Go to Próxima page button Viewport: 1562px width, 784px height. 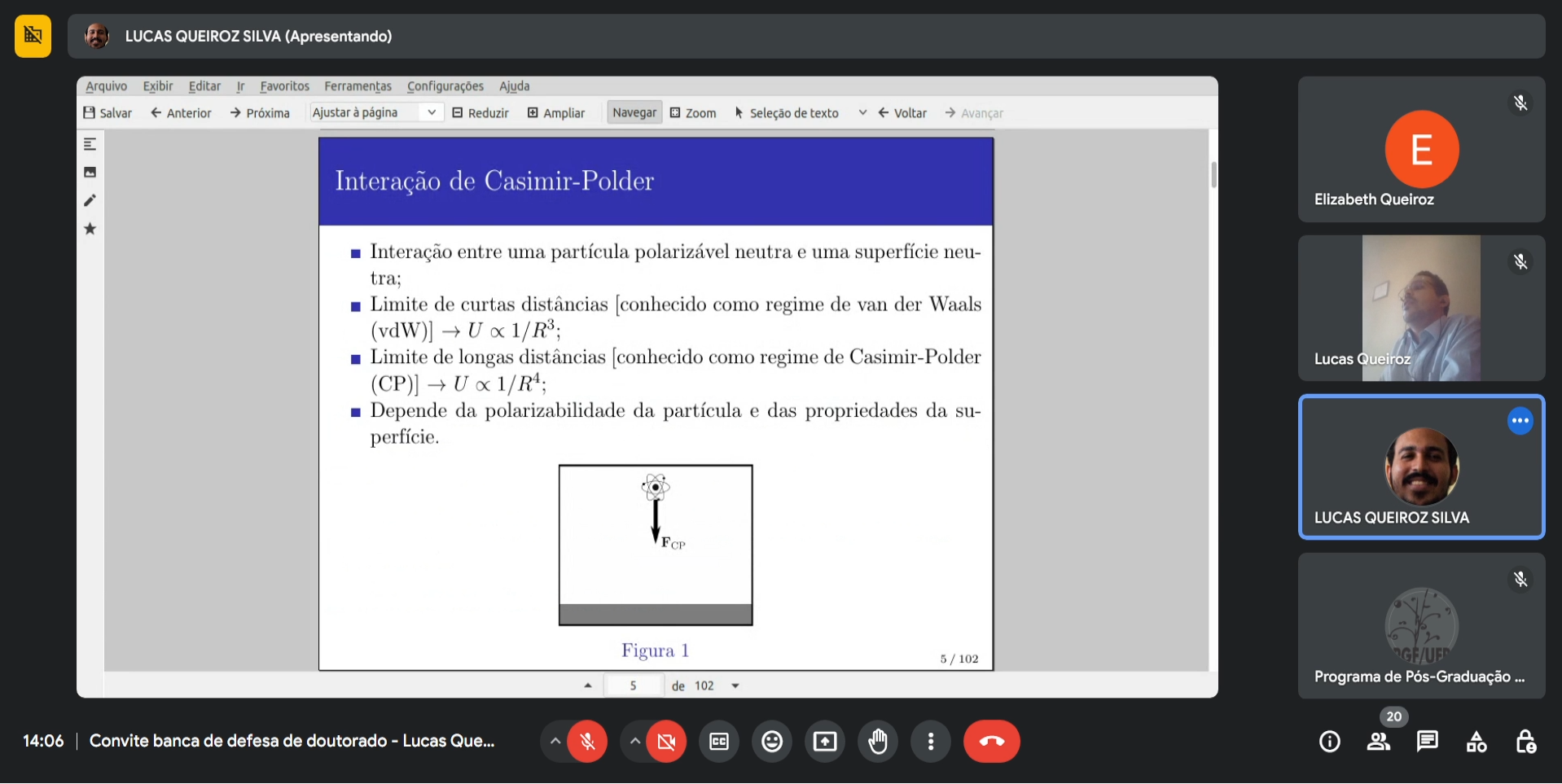click(260, 113)
